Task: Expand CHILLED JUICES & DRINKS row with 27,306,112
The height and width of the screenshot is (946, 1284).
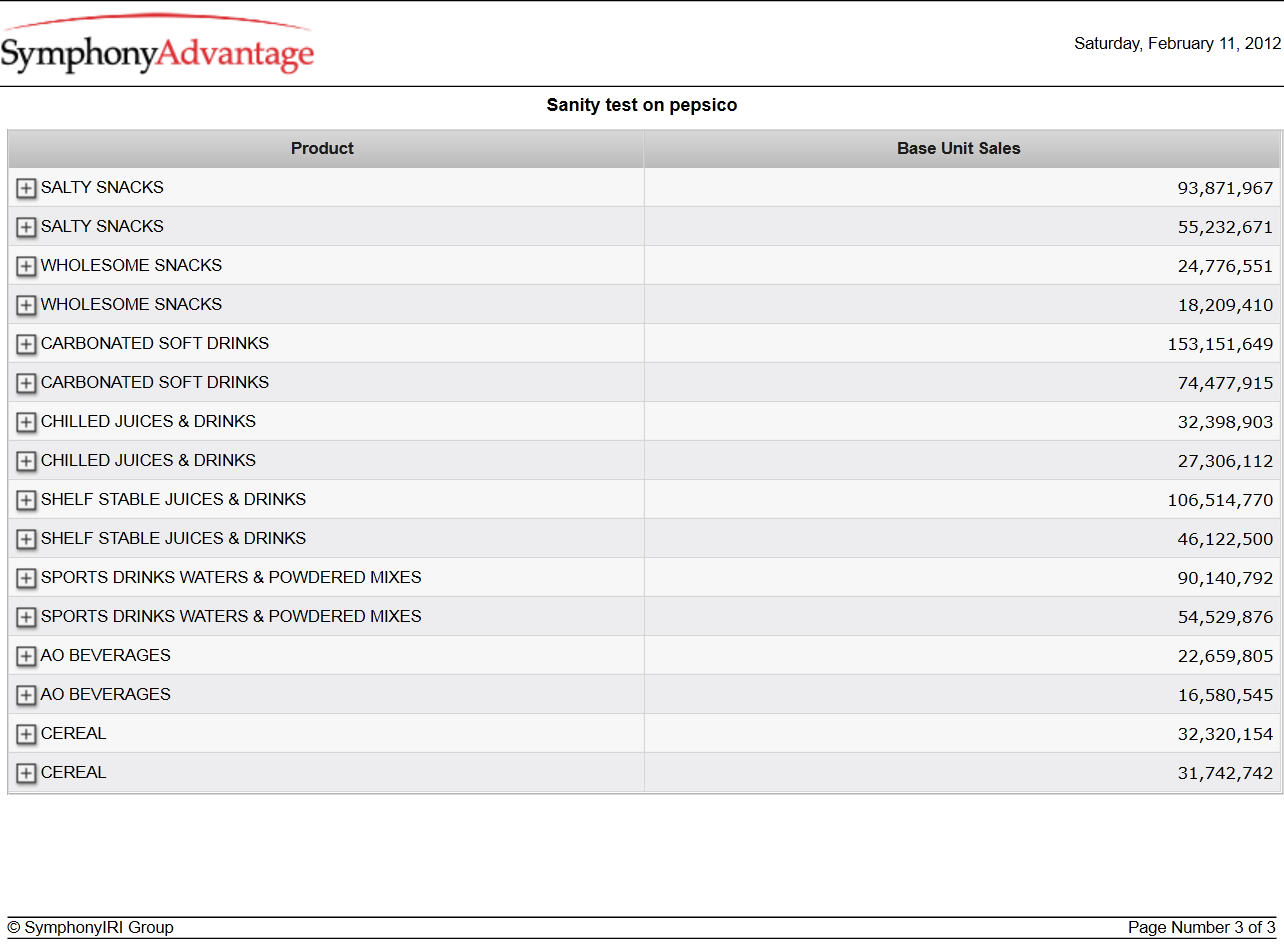Action: coord(26,461)
